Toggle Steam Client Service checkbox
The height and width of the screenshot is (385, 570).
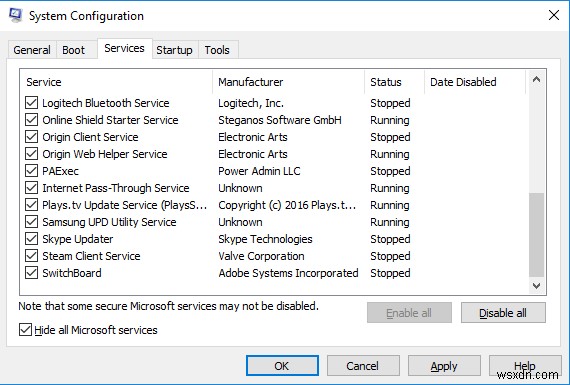point(32,256)
